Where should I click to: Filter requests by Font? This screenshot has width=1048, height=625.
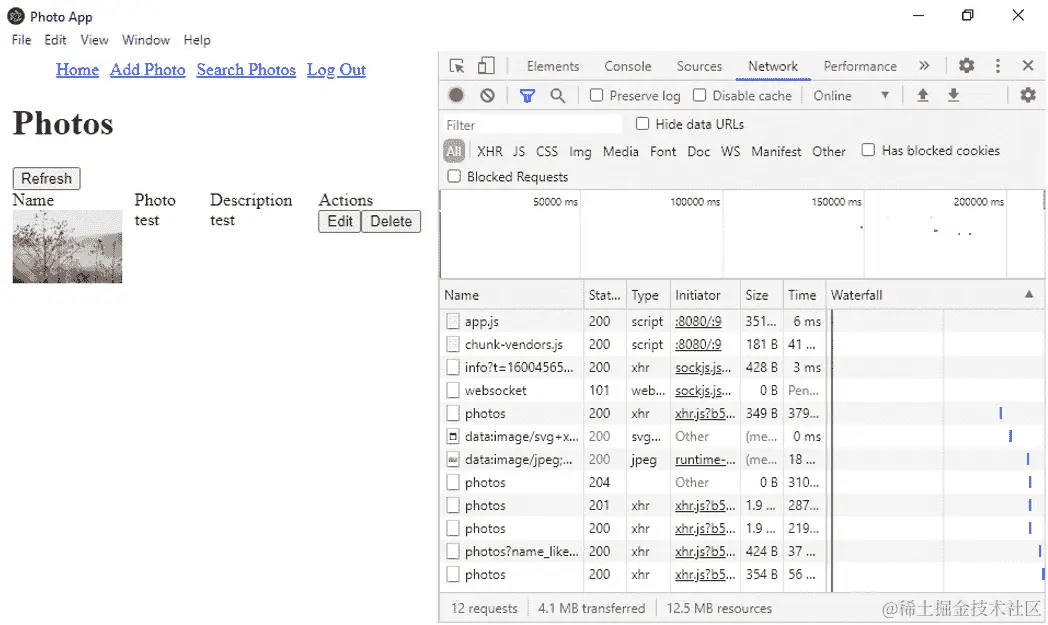pyautogui.click(x=663, y=152)
